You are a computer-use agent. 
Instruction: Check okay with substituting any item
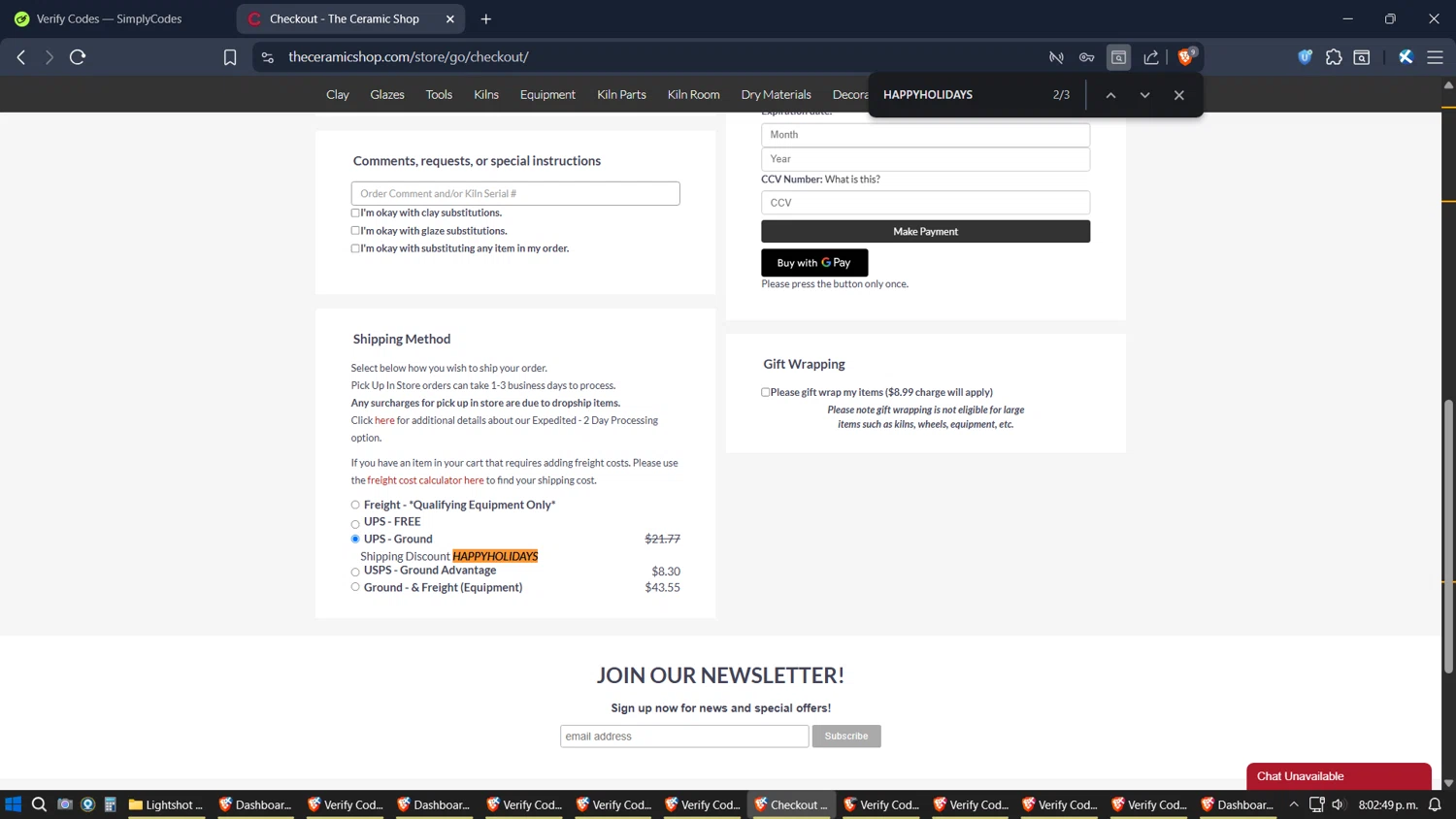coord(355,248)
